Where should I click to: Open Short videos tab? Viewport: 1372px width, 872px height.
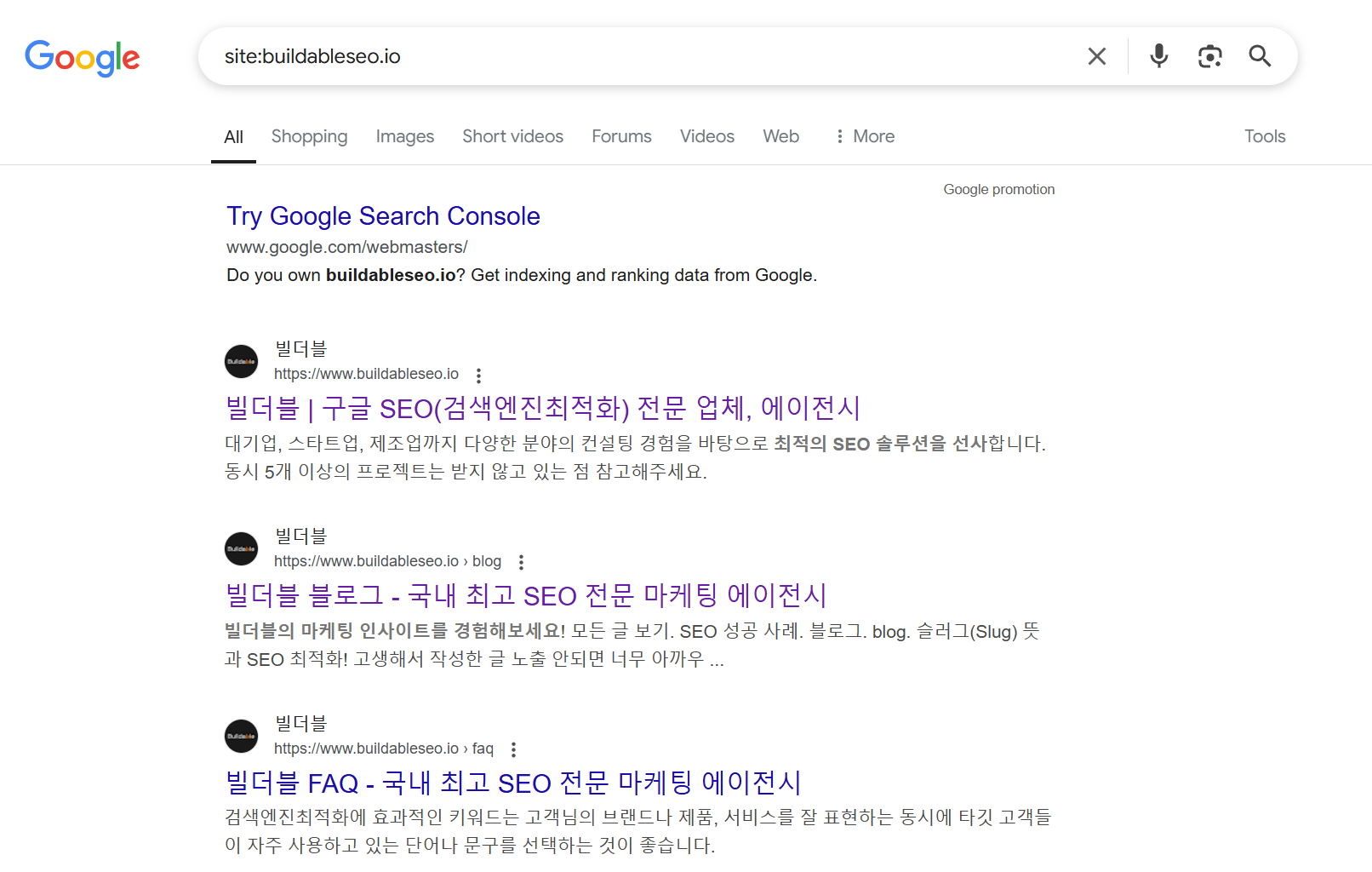point(512,136)
